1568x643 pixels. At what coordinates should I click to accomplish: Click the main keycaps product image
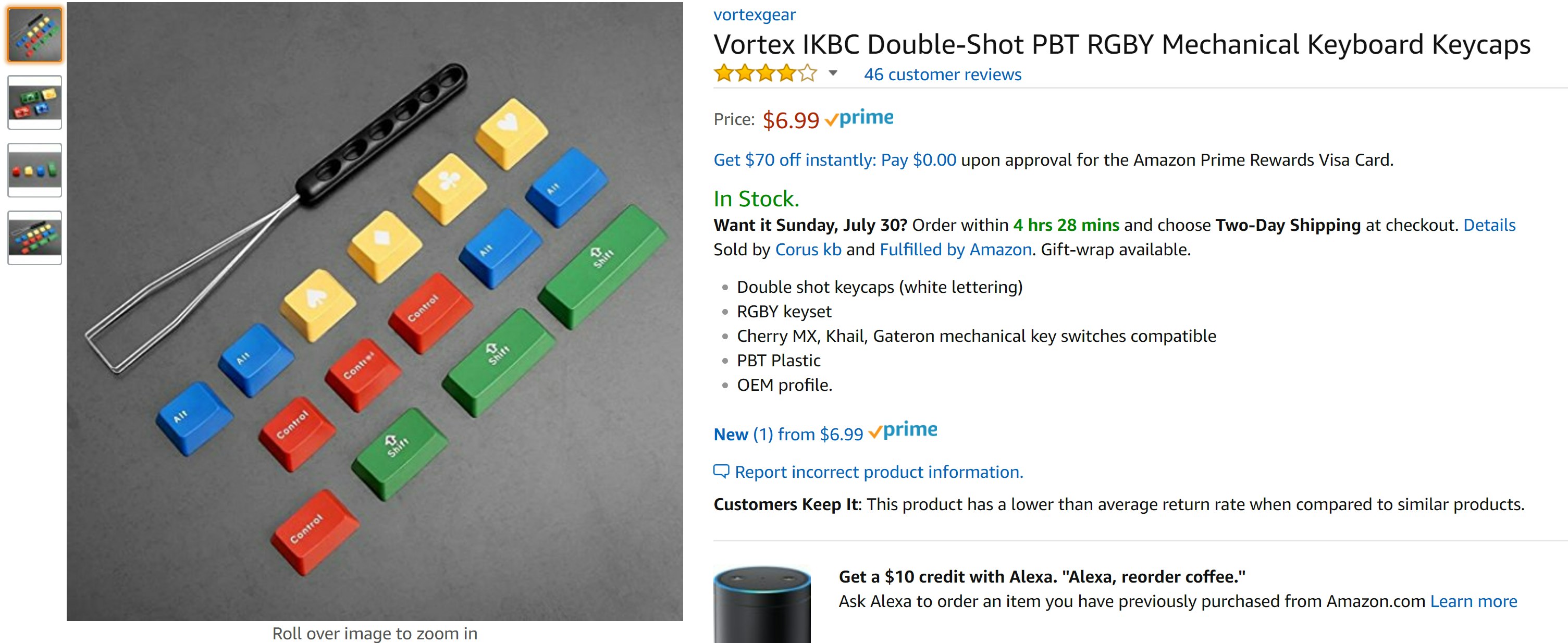click(374, 311)
